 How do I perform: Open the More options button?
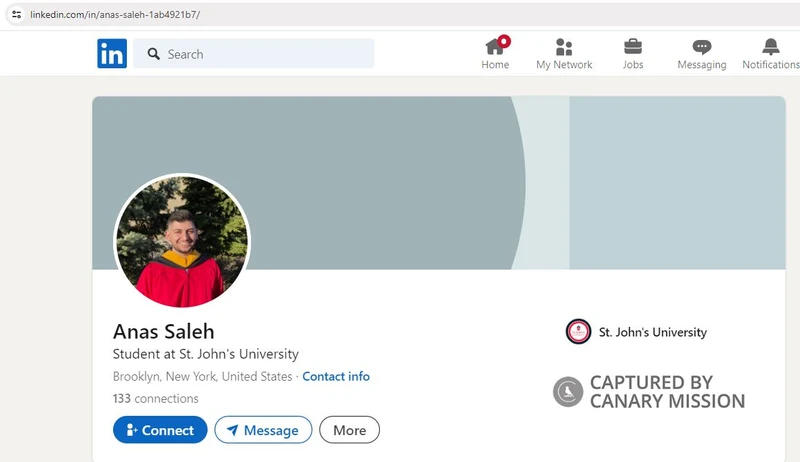pos(349,430)
